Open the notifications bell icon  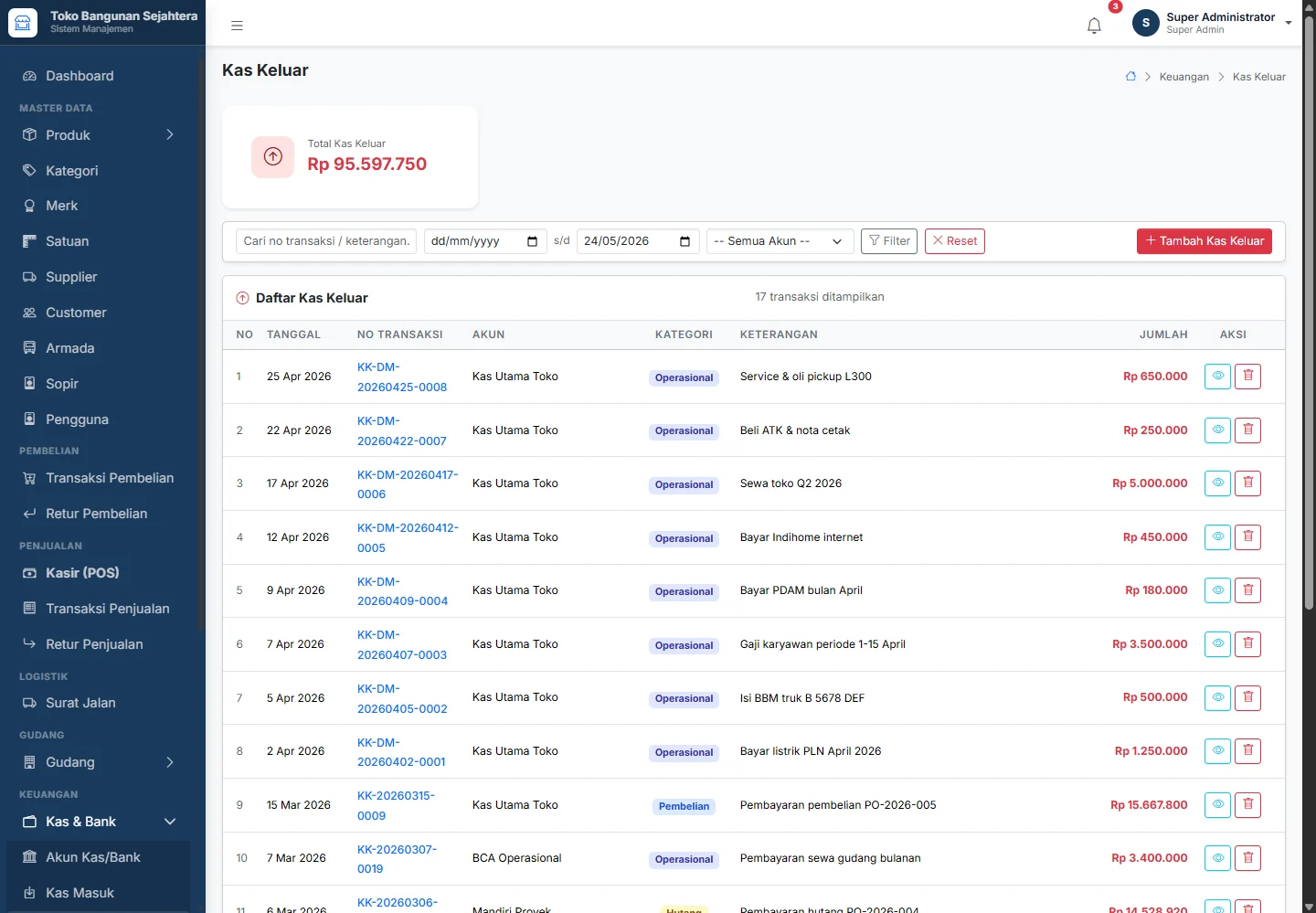[1094, 26]
